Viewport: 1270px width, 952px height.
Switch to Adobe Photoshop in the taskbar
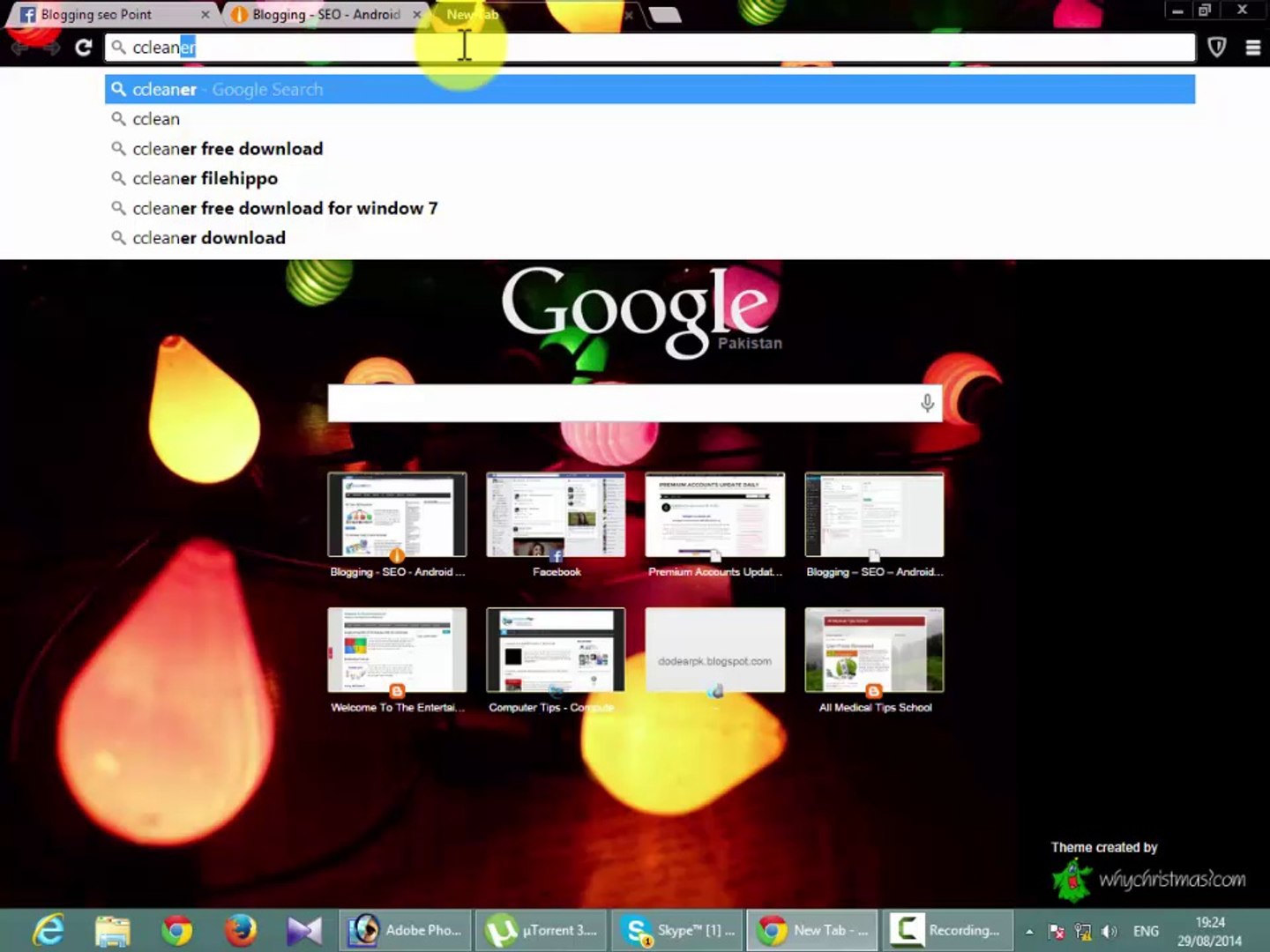point(406,931)
